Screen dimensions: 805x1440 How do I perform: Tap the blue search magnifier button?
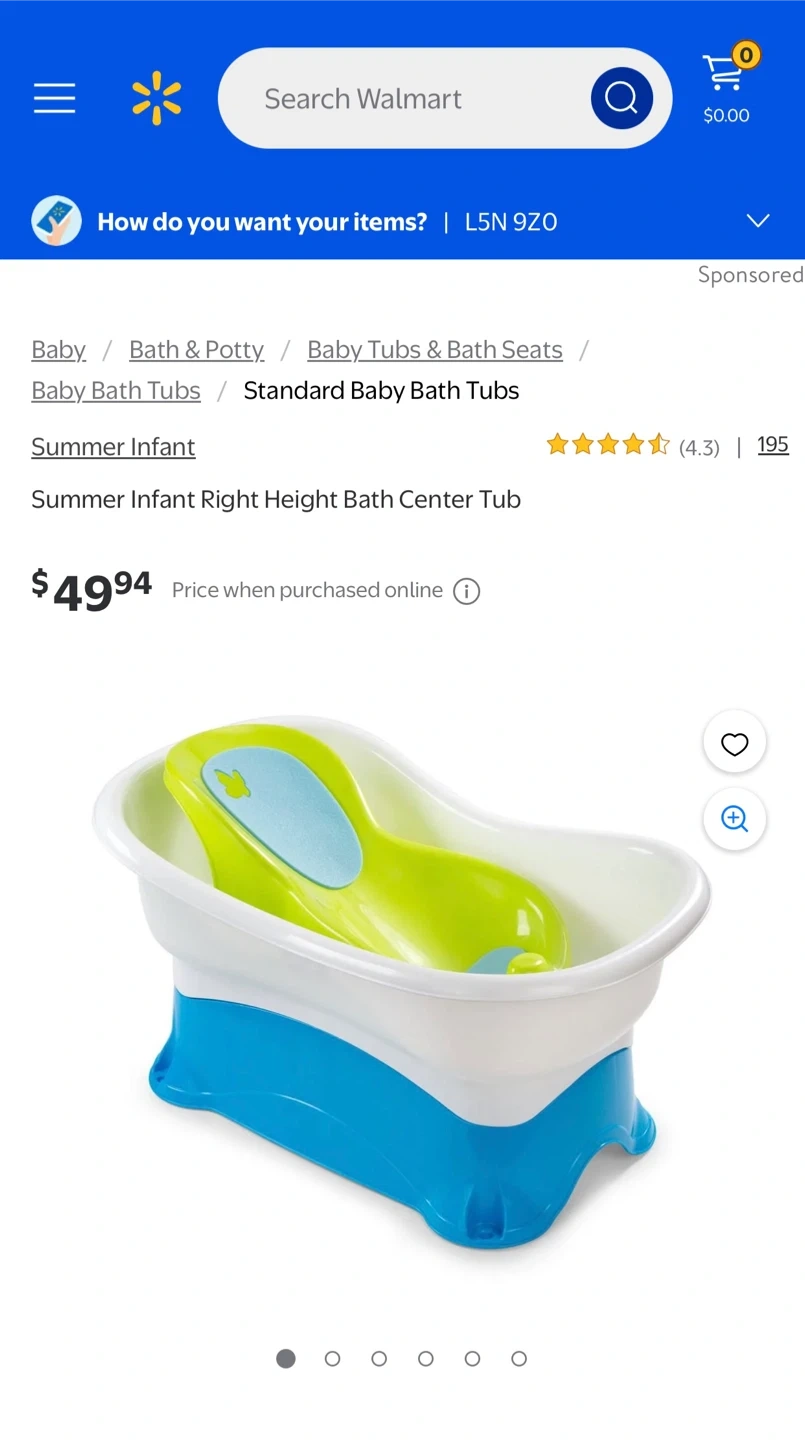[621, 98]
